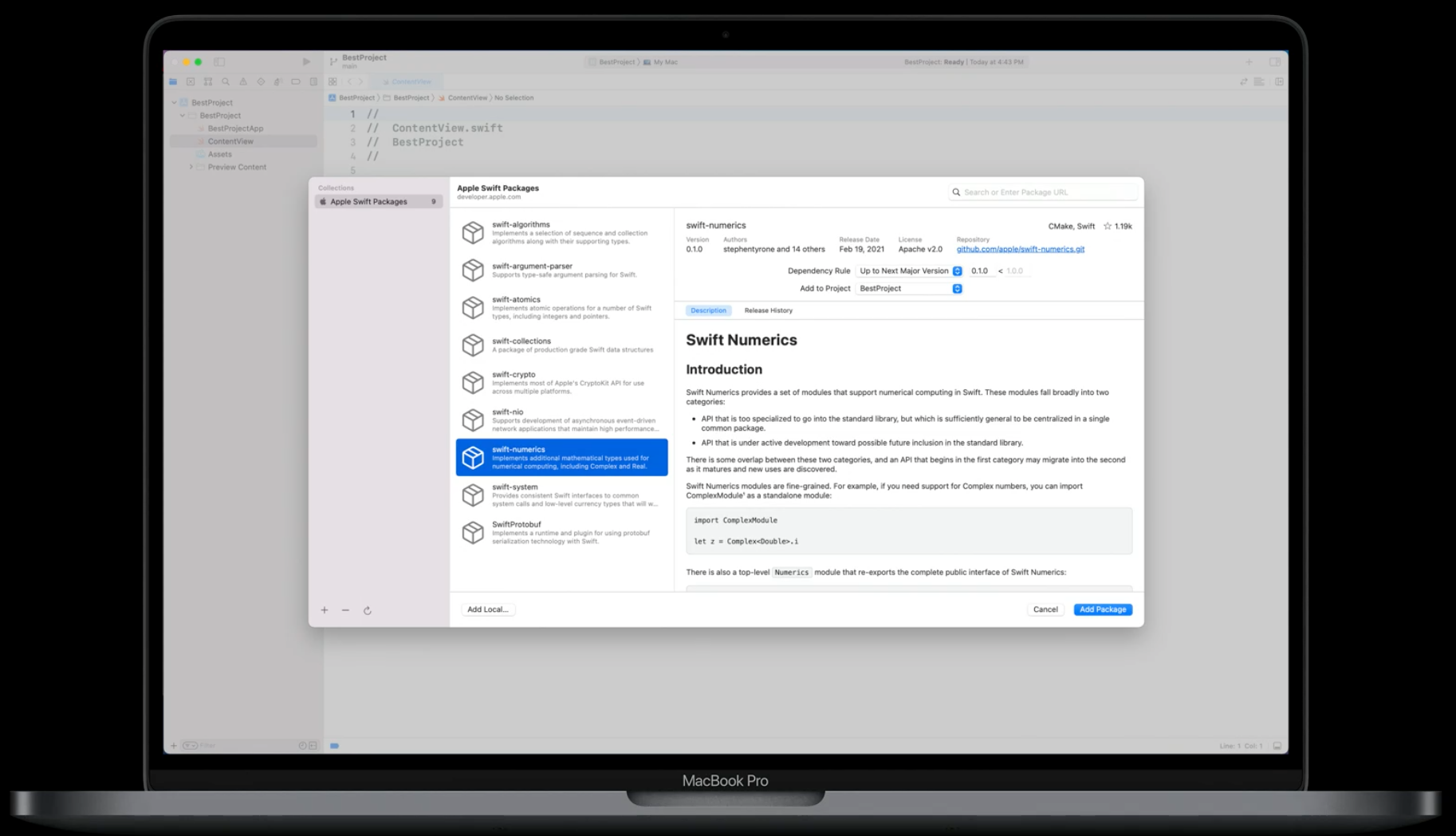Select the swift-system package
This screenshot has width=1456, height=836.
point(562,495)
